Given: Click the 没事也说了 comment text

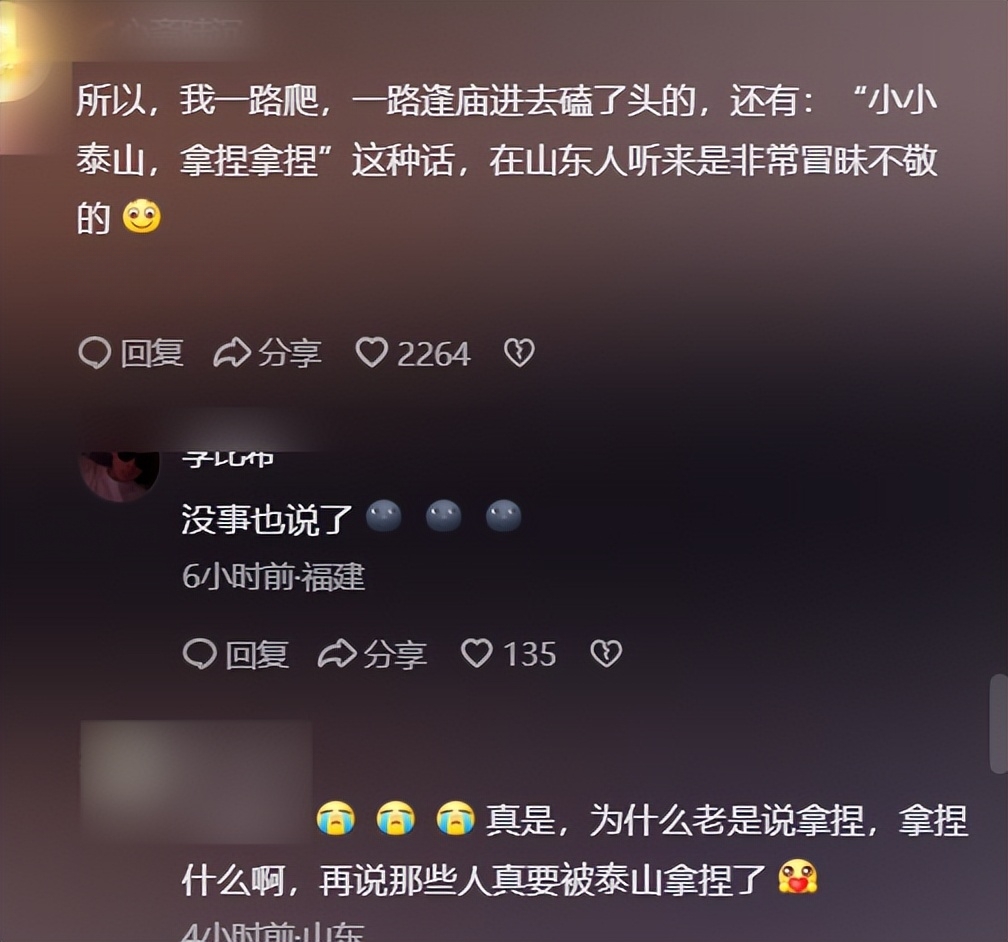Looking at the screenshot, I should [x=267, y=518].
